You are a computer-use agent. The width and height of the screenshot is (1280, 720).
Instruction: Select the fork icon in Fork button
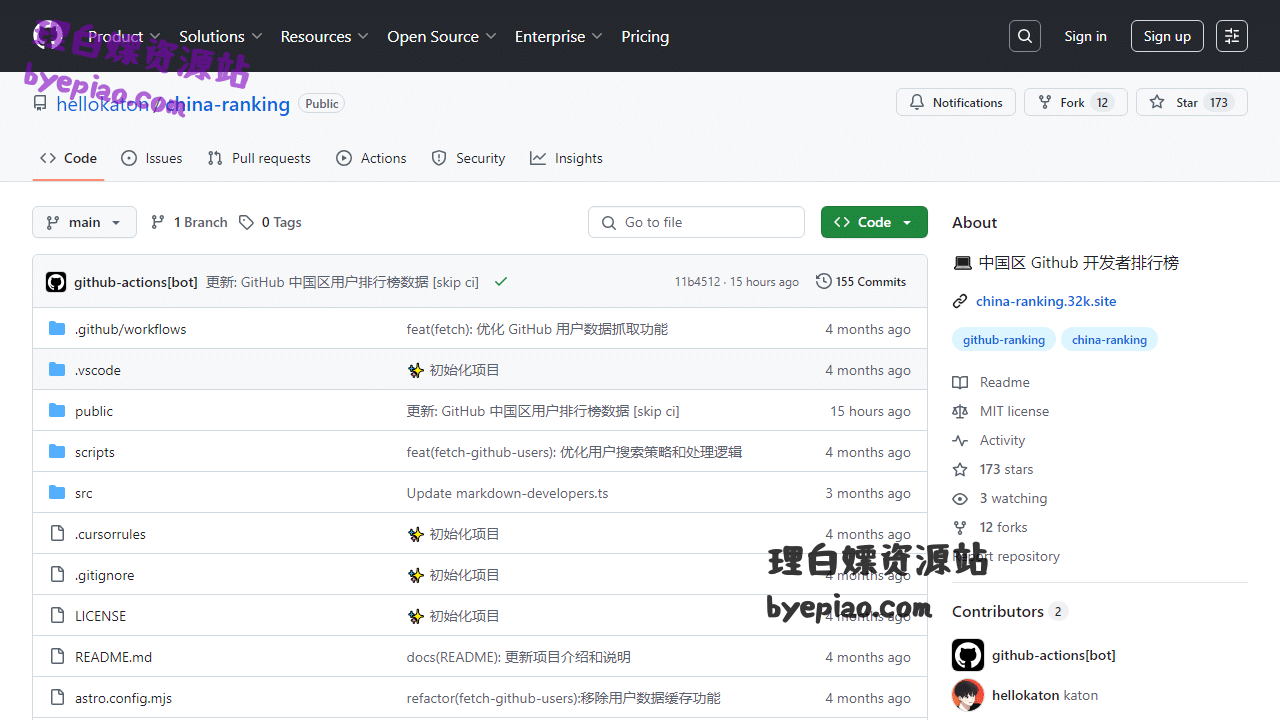[x=1045, y=102]
